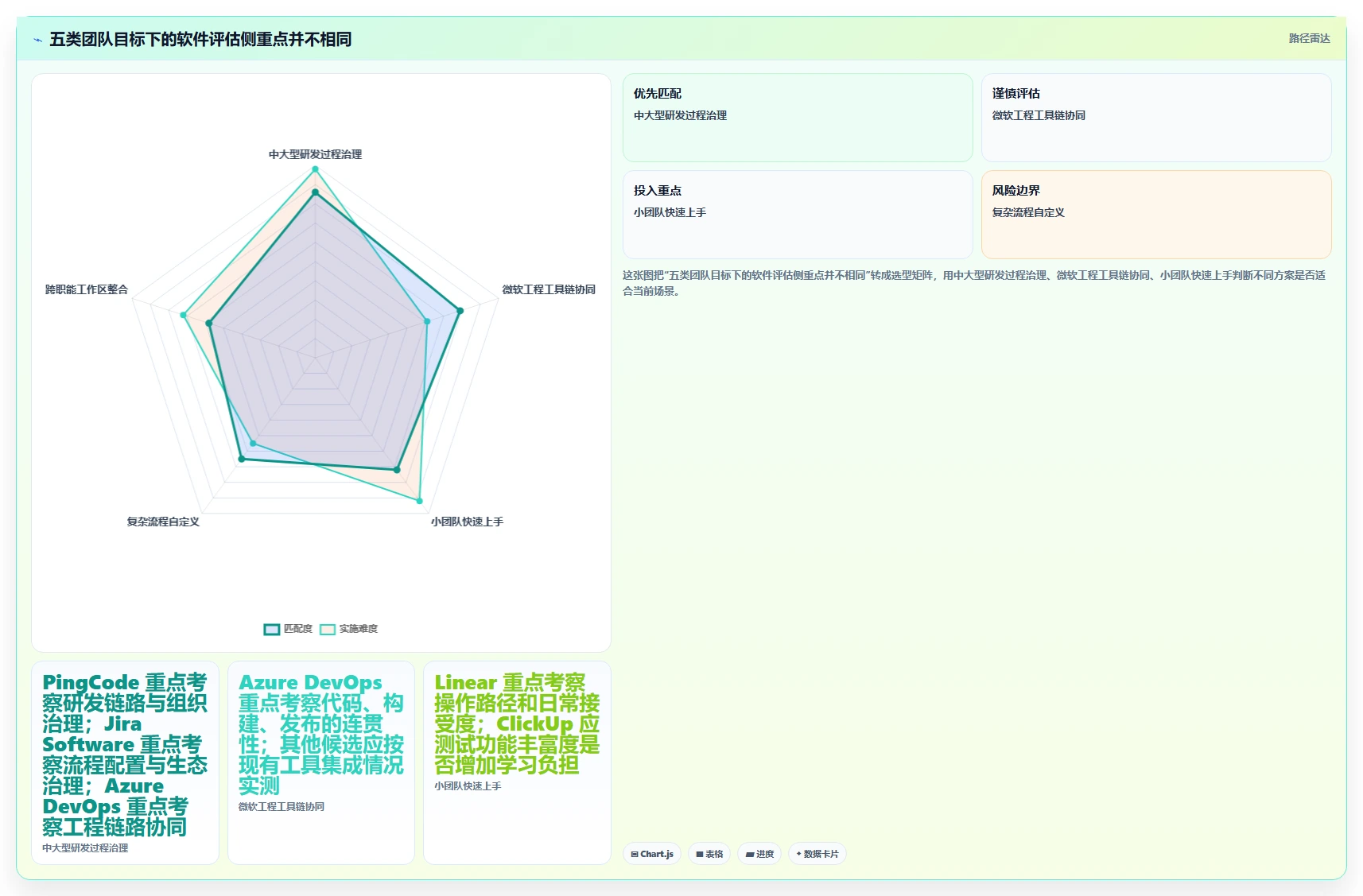Click the 路径雷达 label in header

coord(1309,38)
